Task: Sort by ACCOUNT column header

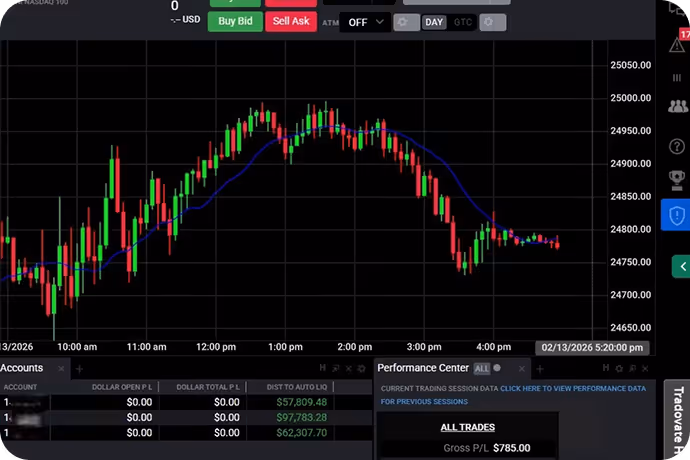Action: coord(20,387)
